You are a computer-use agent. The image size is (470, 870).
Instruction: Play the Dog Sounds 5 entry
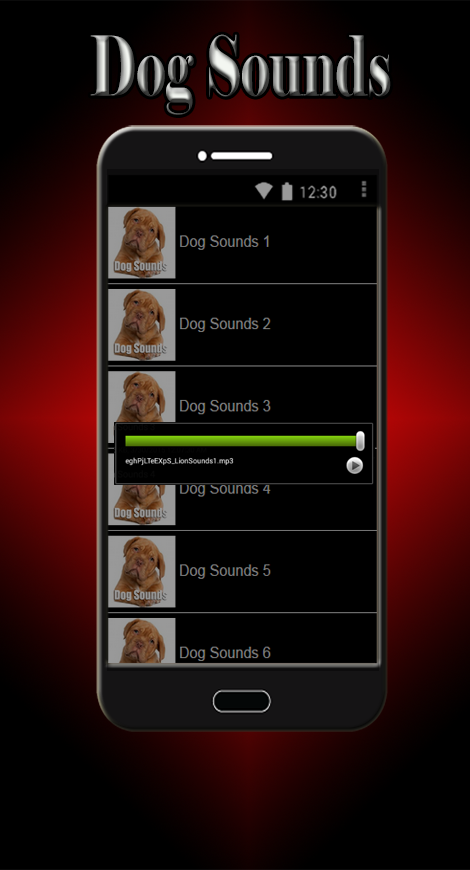(x=242, y=571)
